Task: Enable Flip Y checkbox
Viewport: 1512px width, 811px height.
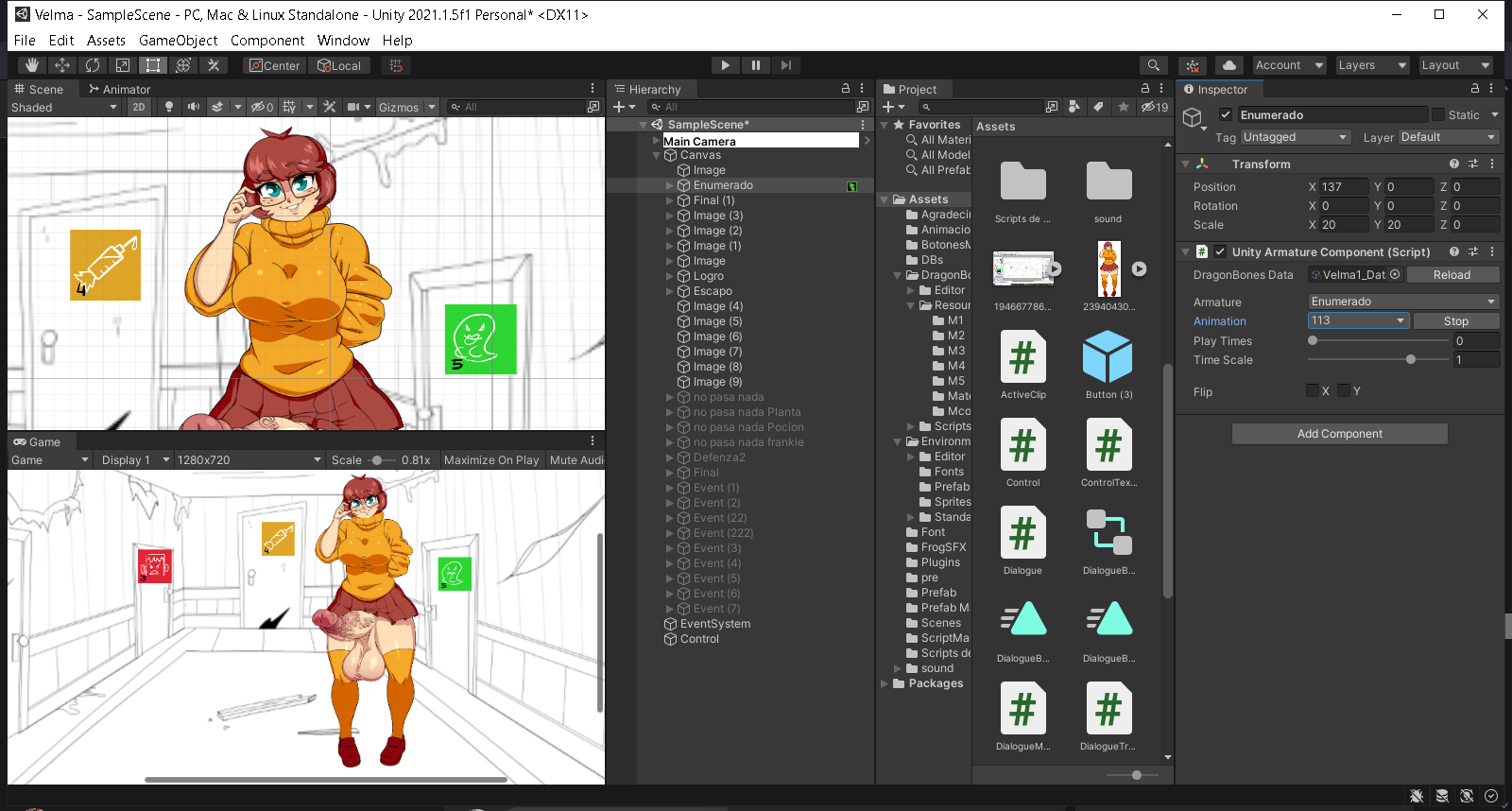Action: coord(1344,390)
